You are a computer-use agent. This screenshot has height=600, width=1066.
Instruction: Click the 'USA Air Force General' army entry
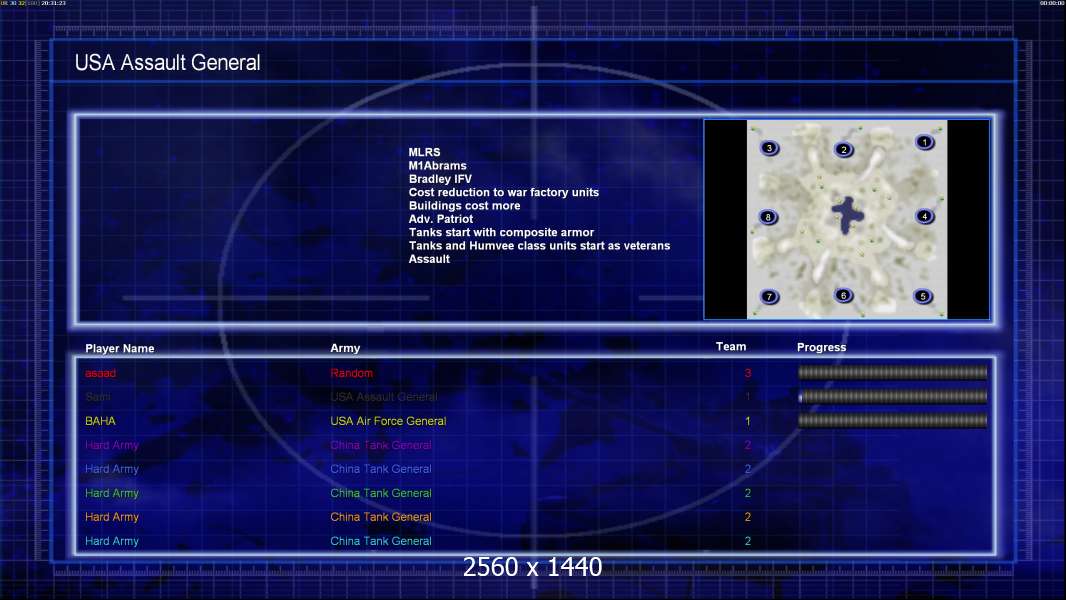click(388, 421)
